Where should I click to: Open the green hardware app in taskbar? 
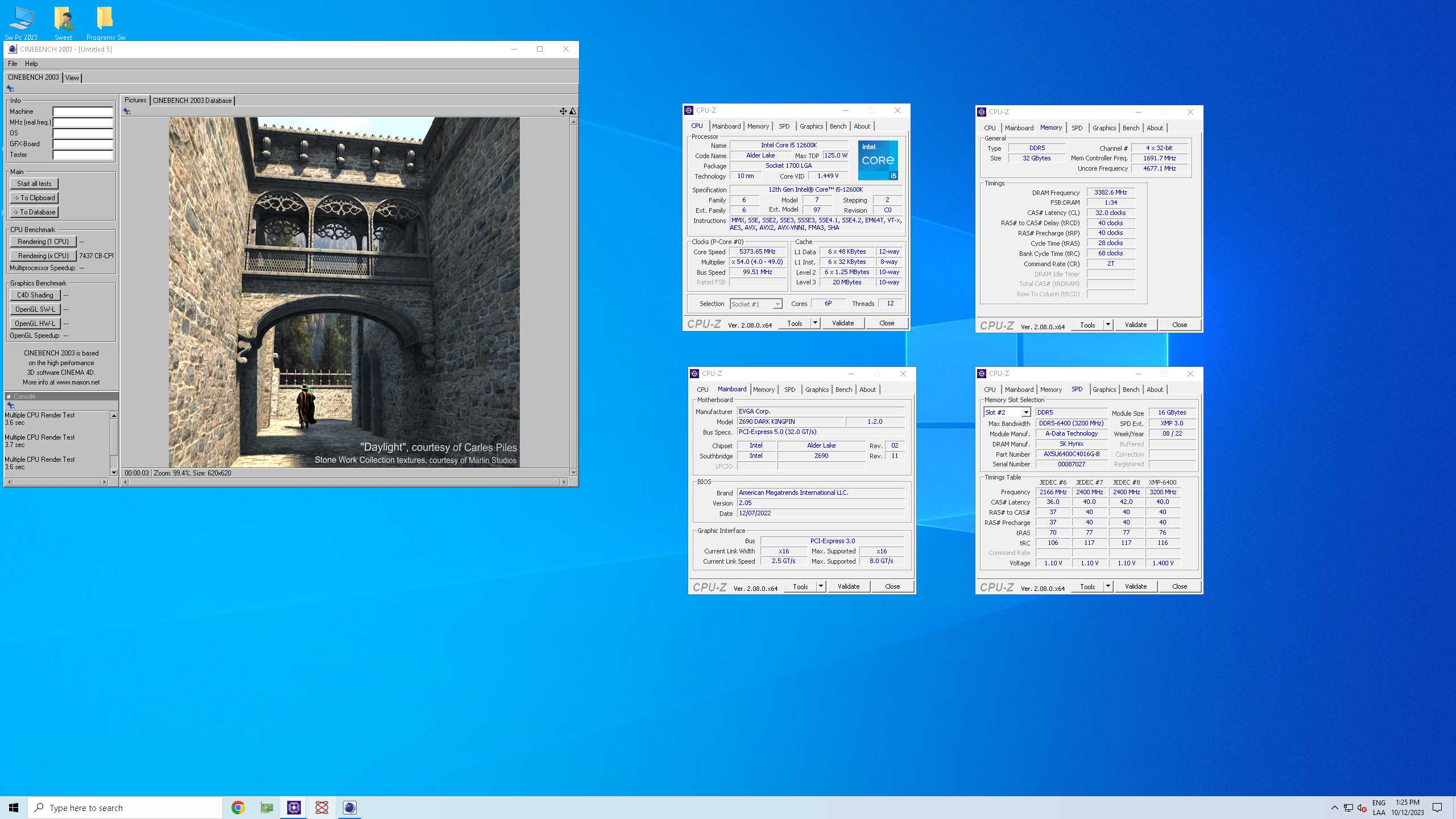266,808
